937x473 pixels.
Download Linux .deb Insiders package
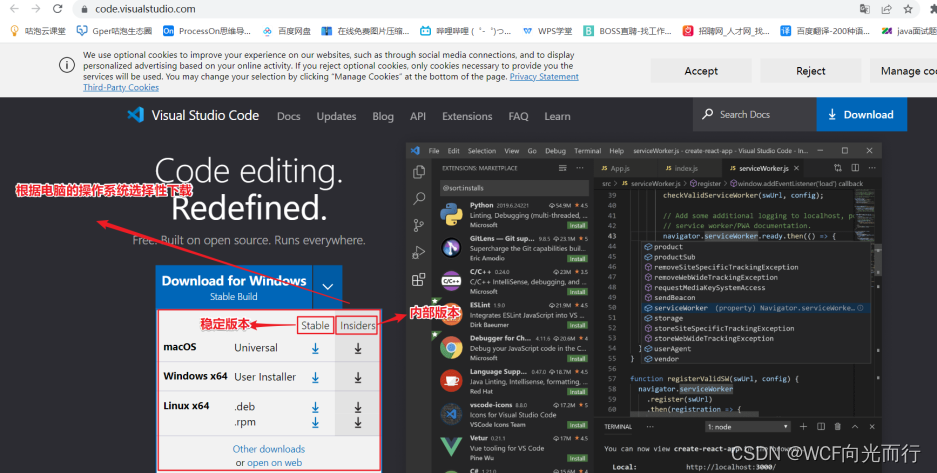click(x=357, y=407)
